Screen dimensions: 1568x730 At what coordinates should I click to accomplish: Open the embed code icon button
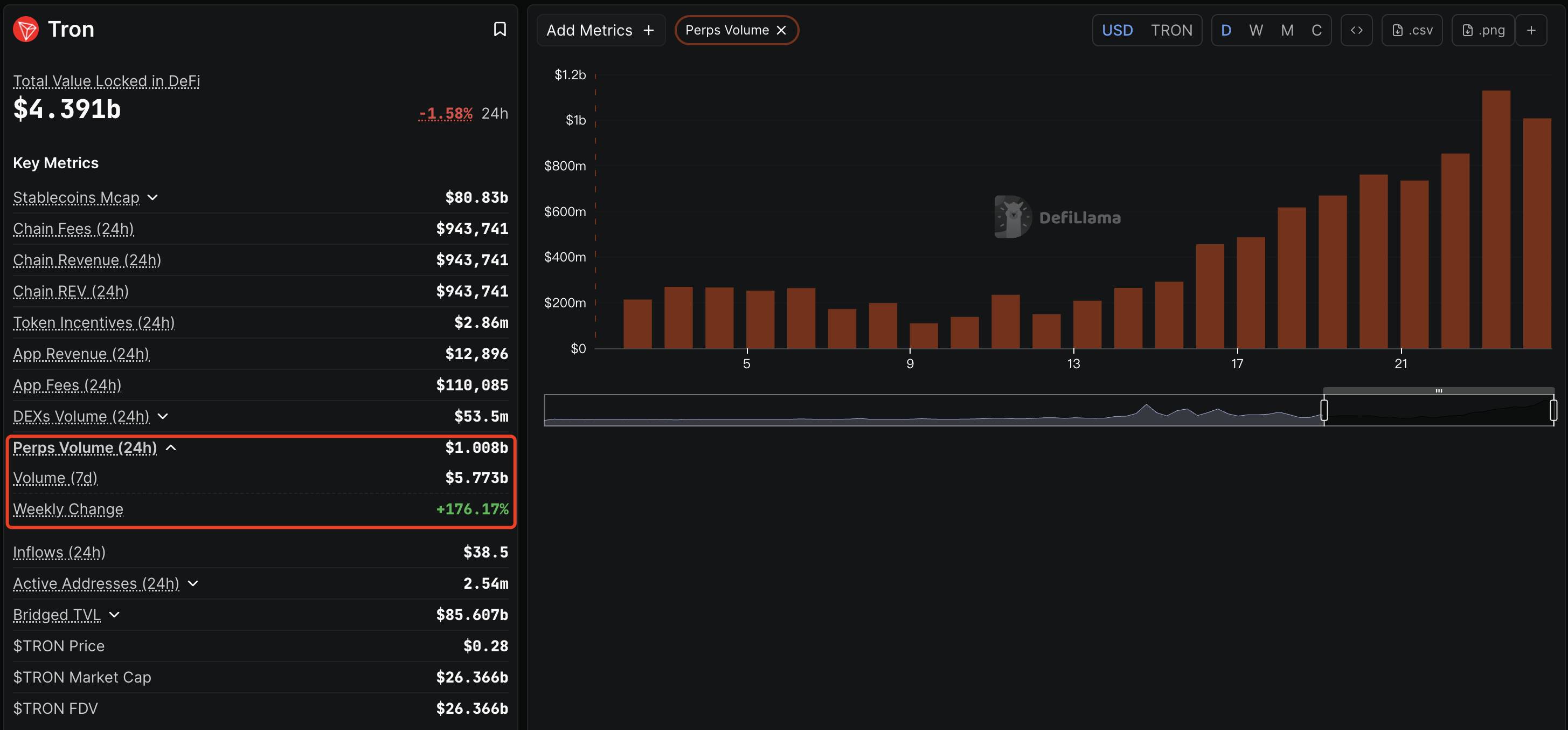coord(1356,30)
